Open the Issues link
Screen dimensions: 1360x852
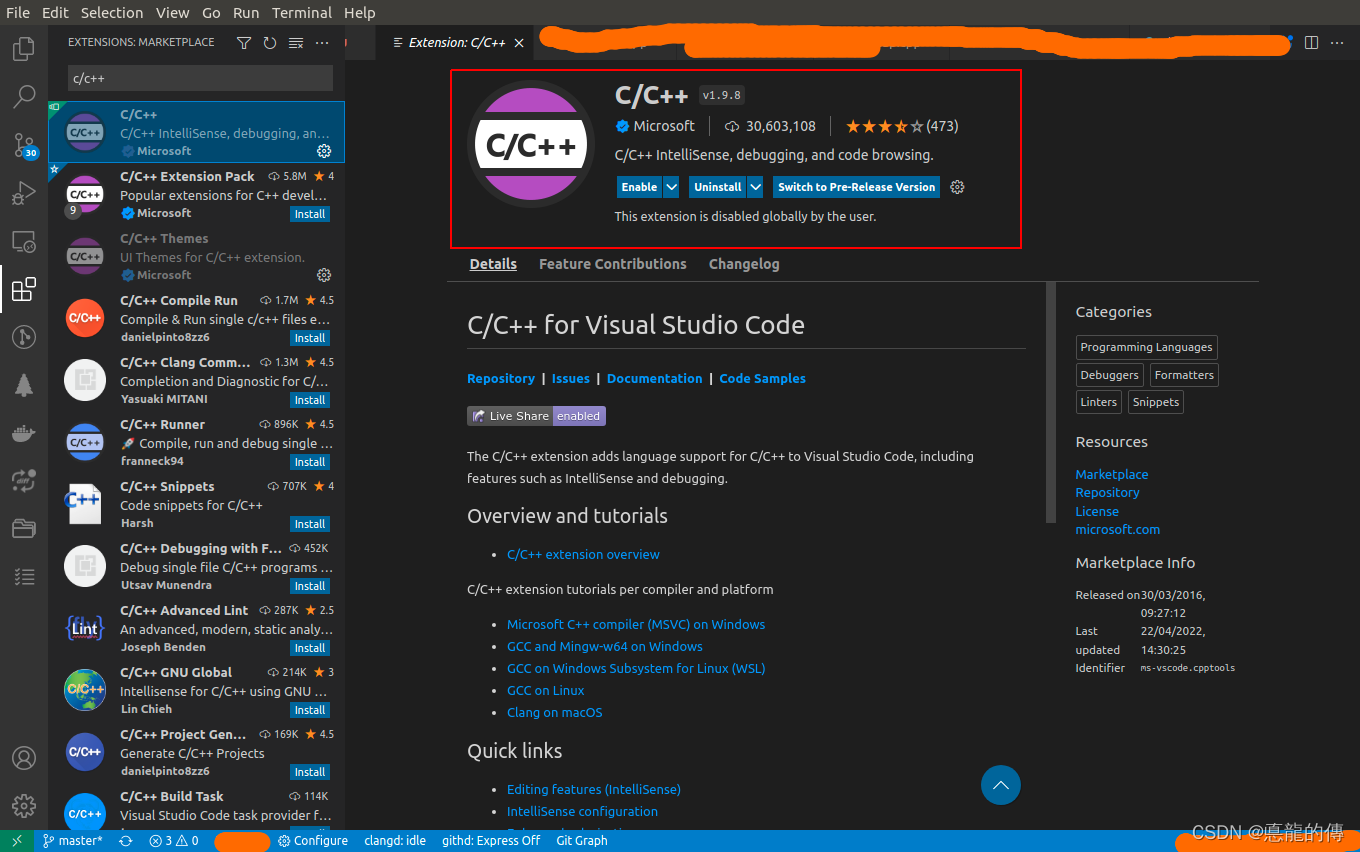[571, 378]
